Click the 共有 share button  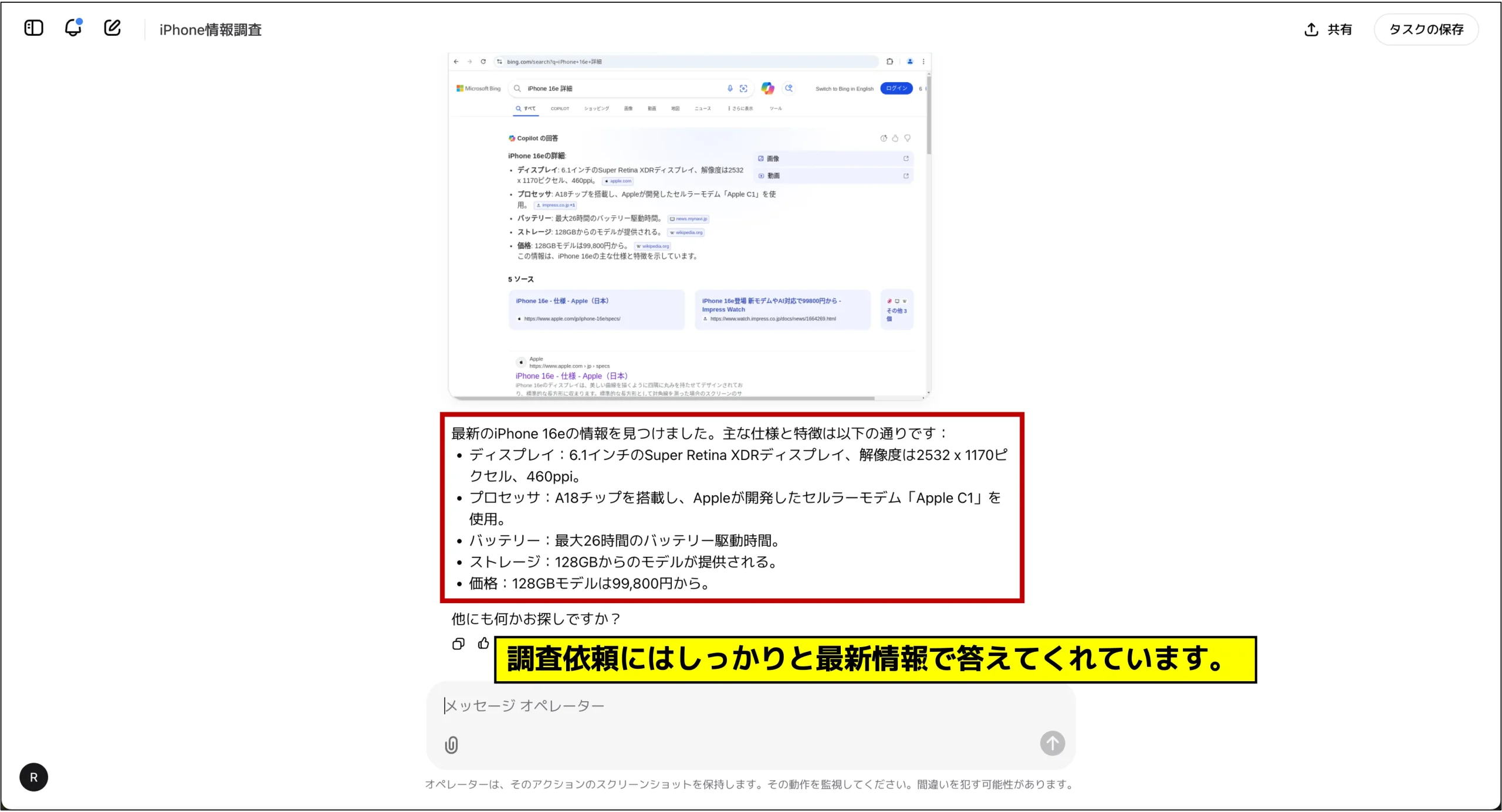click(1328, 29)
